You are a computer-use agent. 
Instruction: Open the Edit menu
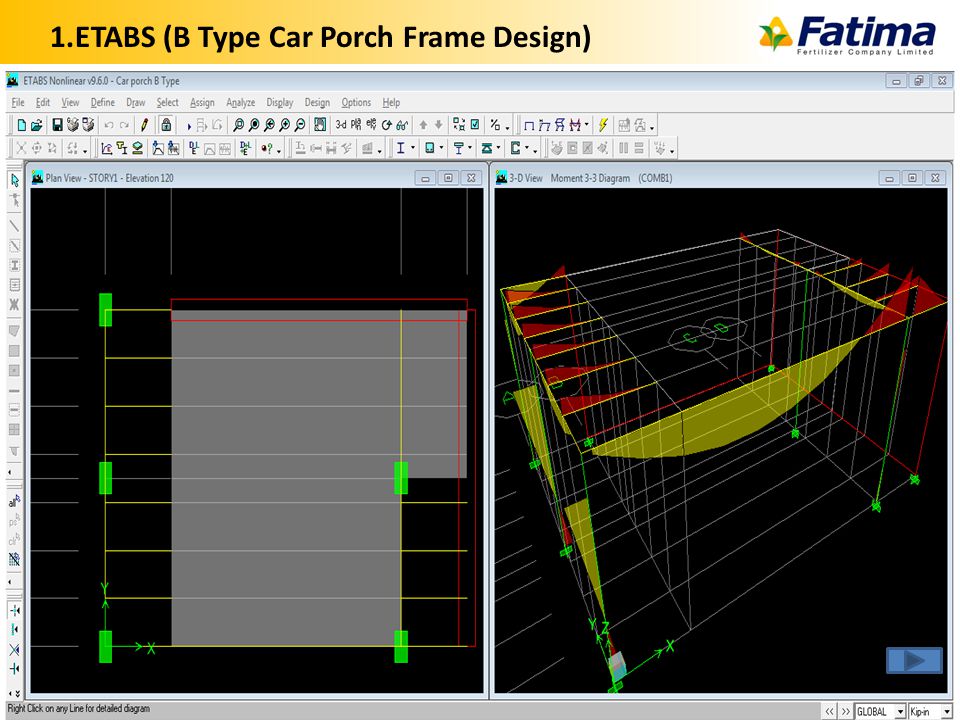pos(43,102)
